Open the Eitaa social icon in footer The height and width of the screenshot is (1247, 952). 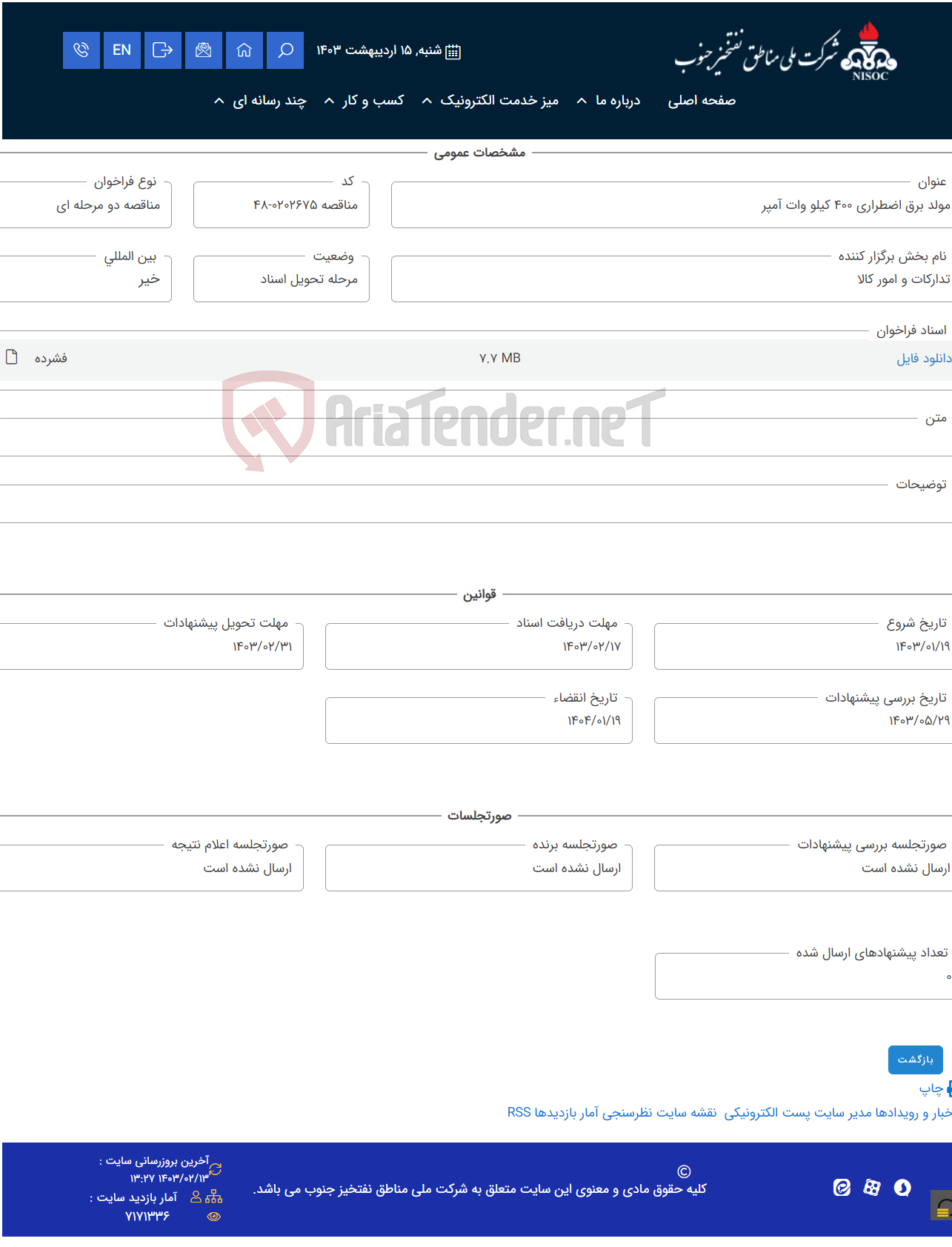pos(842,1188)
